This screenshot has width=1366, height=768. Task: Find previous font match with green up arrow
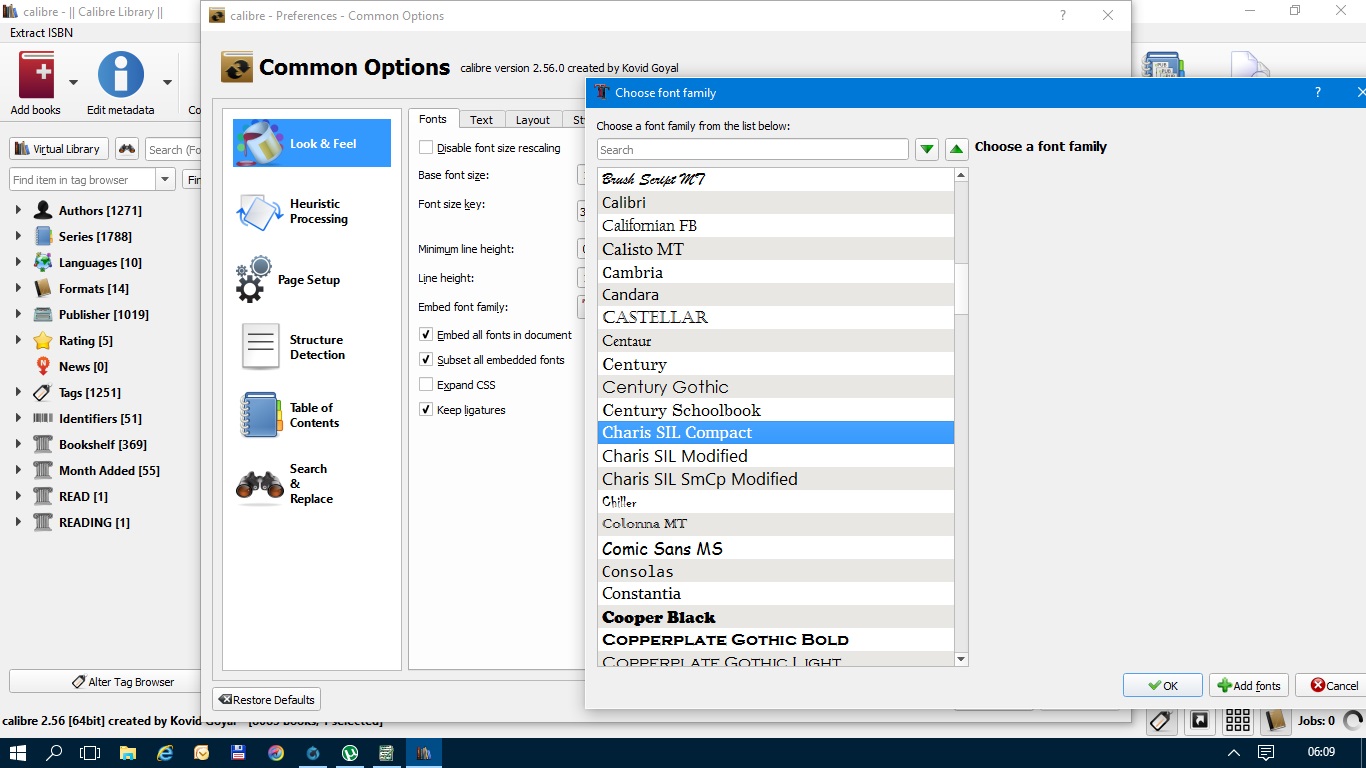coord(957,149)
